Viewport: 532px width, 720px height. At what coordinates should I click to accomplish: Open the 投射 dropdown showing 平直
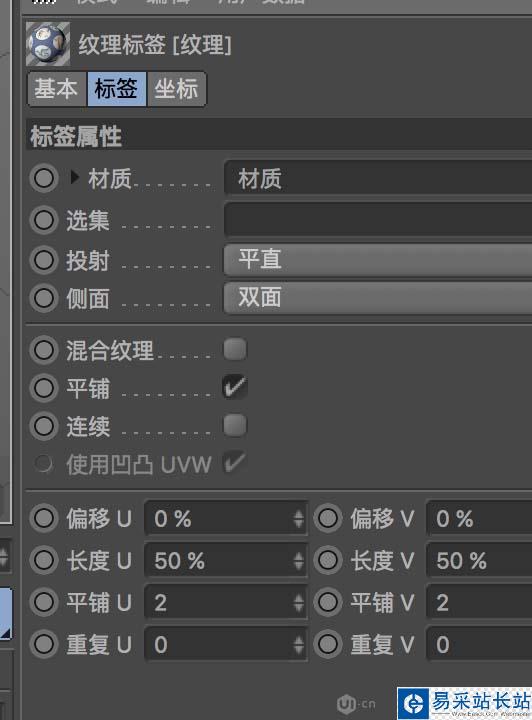pyautogui.click(x=378, y=259)
